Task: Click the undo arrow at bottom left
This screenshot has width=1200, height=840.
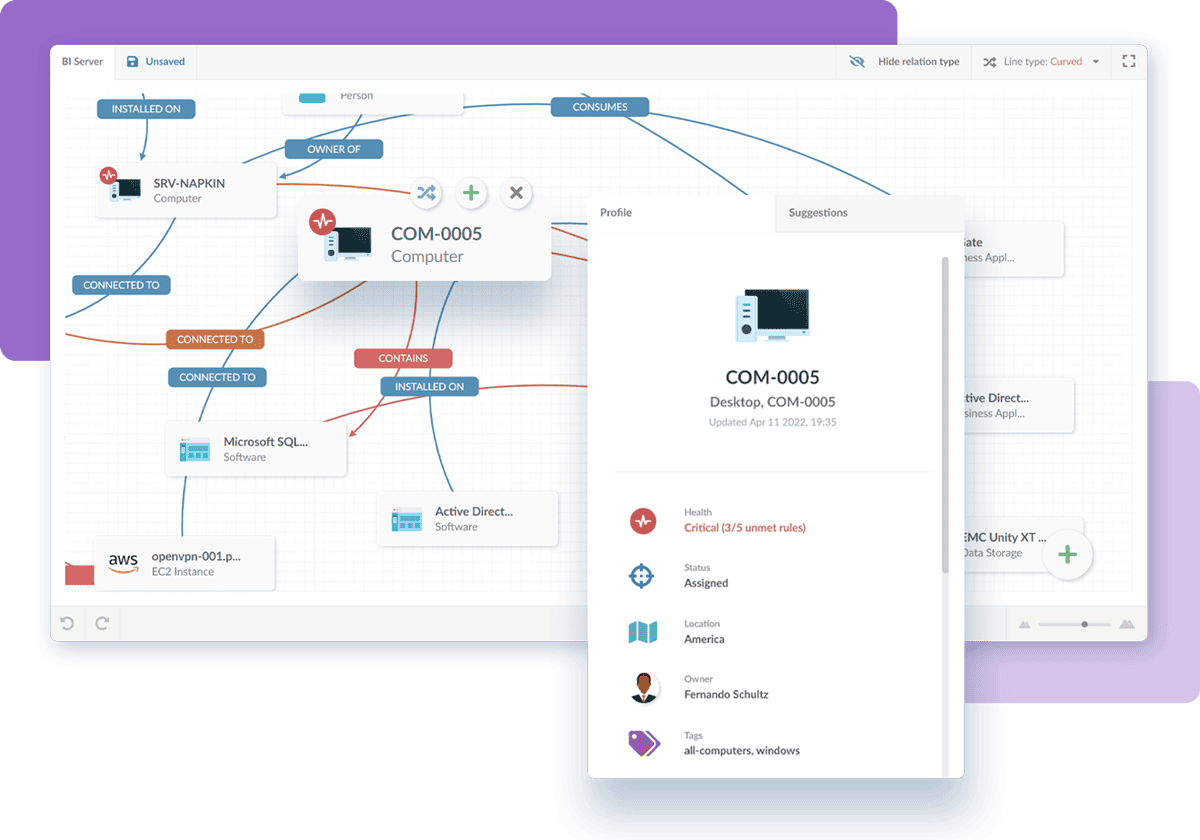Action: 66,622
